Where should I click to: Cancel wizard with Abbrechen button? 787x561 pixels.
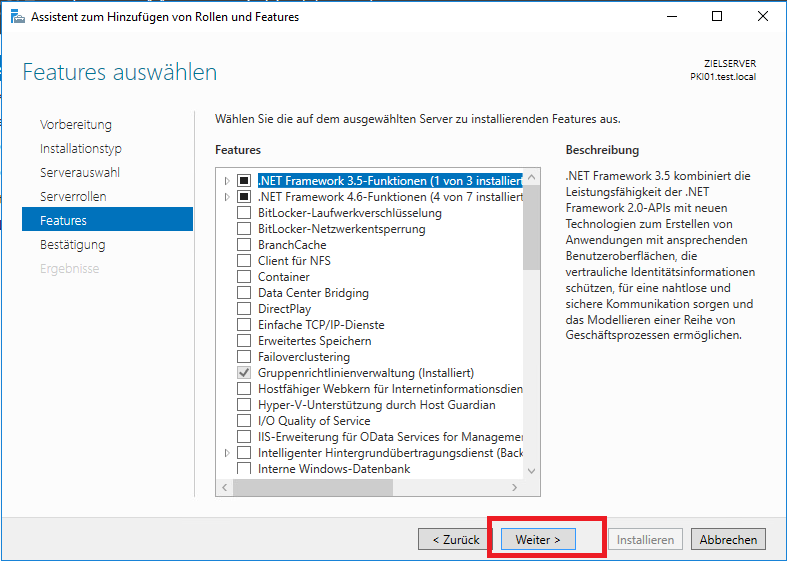coord(728,539)
